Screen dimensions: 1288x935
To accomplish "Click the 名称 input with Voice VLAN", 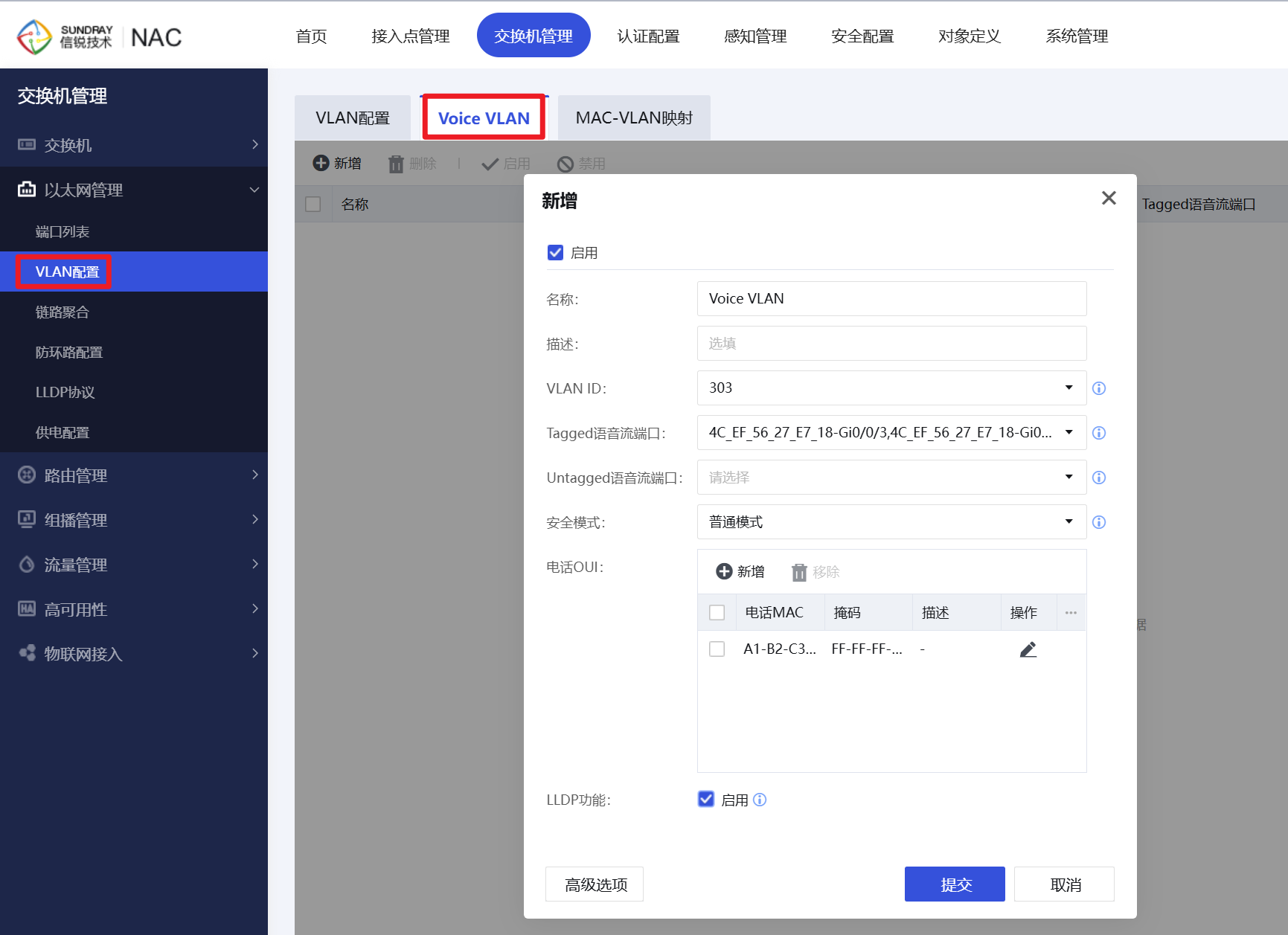I will point(891,298).
